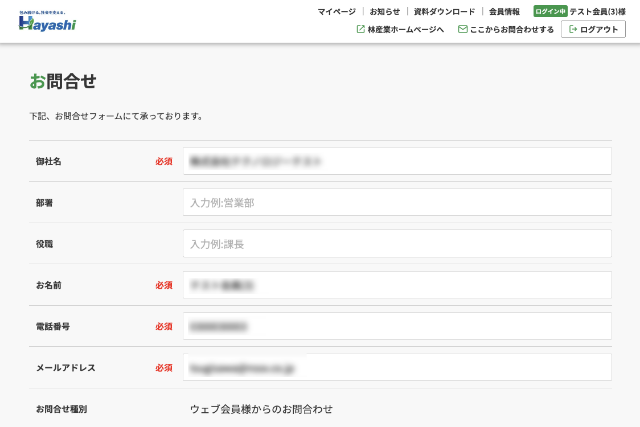Viewport: 640px width, 427px height.
Task: Click into the 電話番号 input field
Action: [396, 326]
